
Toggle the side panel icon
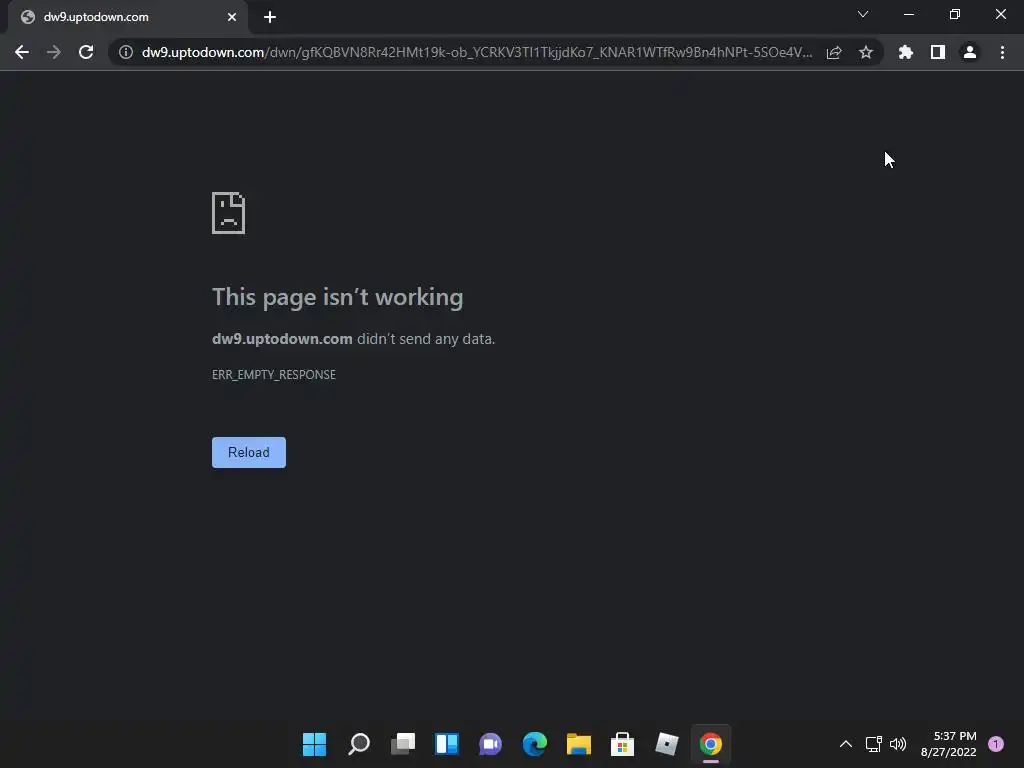pyautogui.click(x=938, y=52)
